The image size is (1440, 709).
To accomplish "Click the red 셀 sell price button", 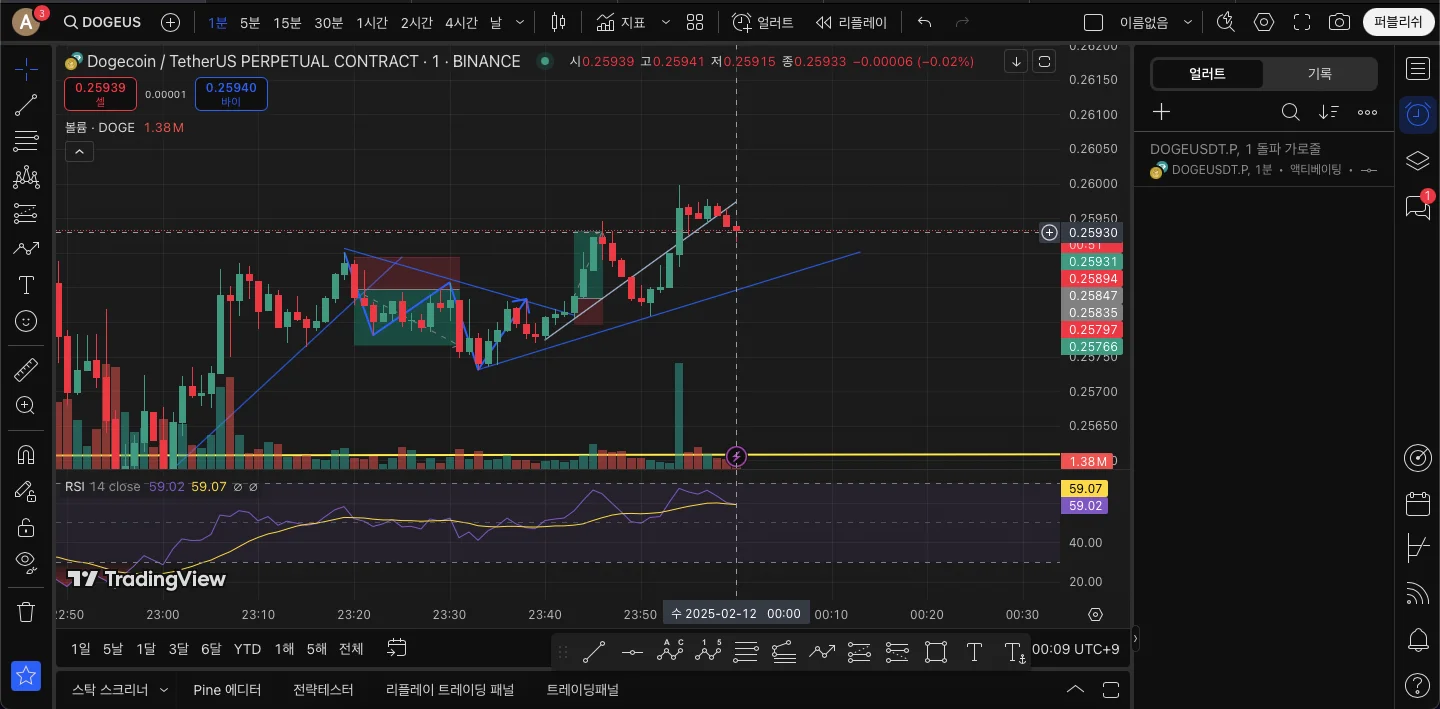I will coord(100,94).
